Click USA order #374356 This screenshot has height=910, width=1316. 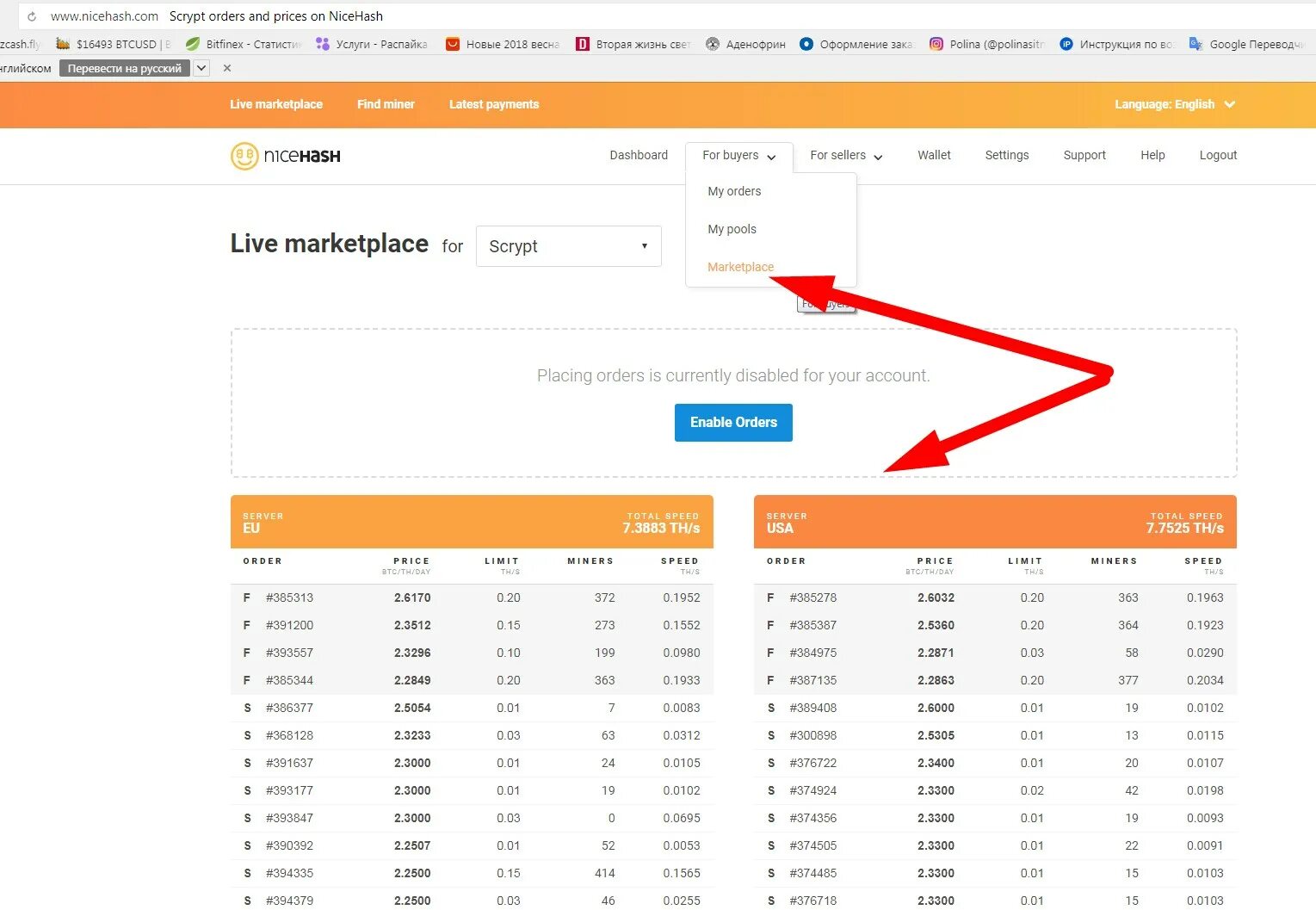[x=995, y=818]
